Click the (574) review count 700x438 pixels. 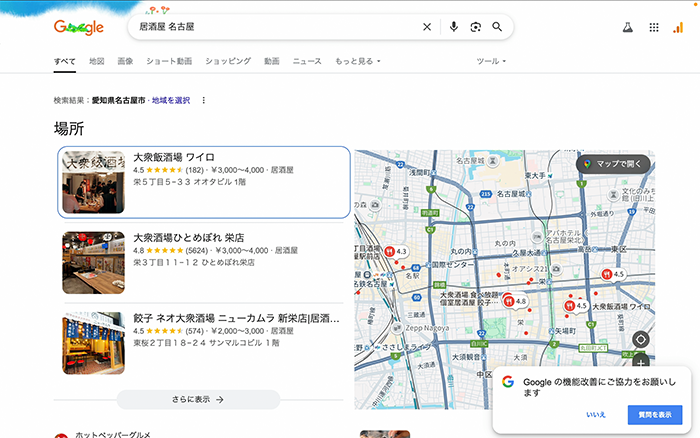tap(195, 331)
